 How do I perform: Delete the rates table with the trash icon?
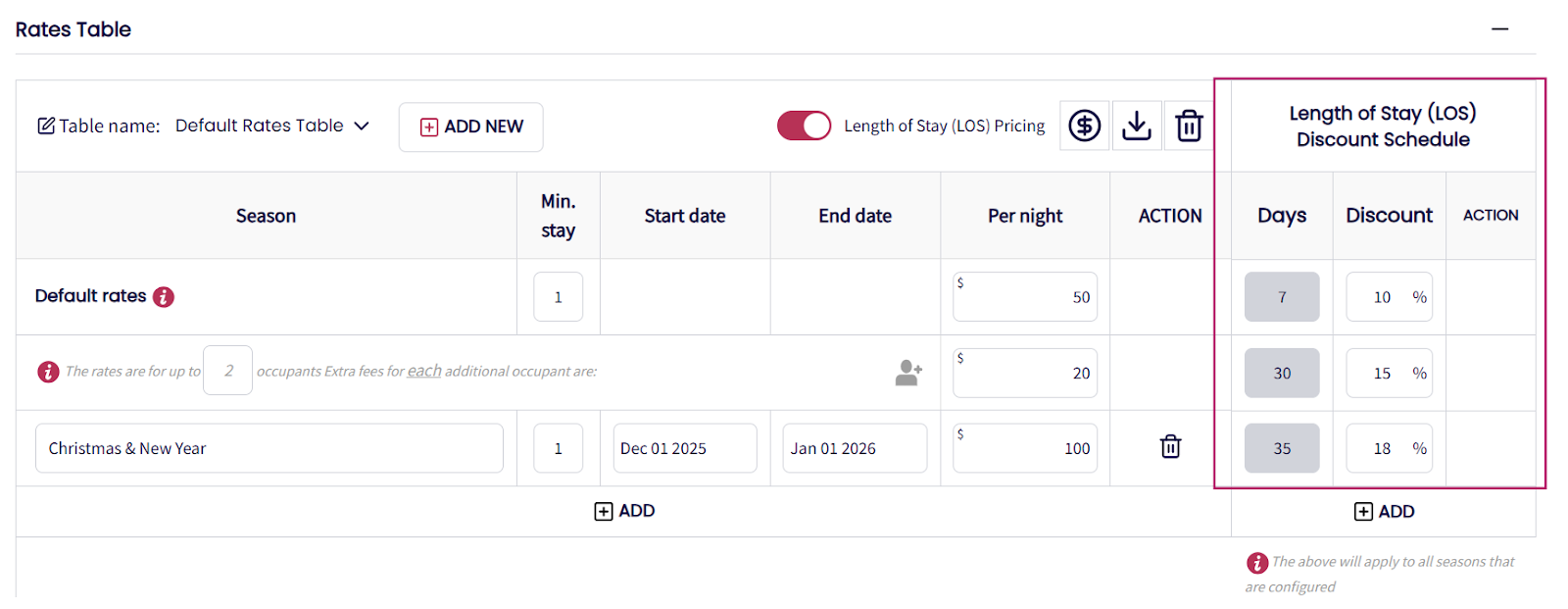(x=1189, y=126)
